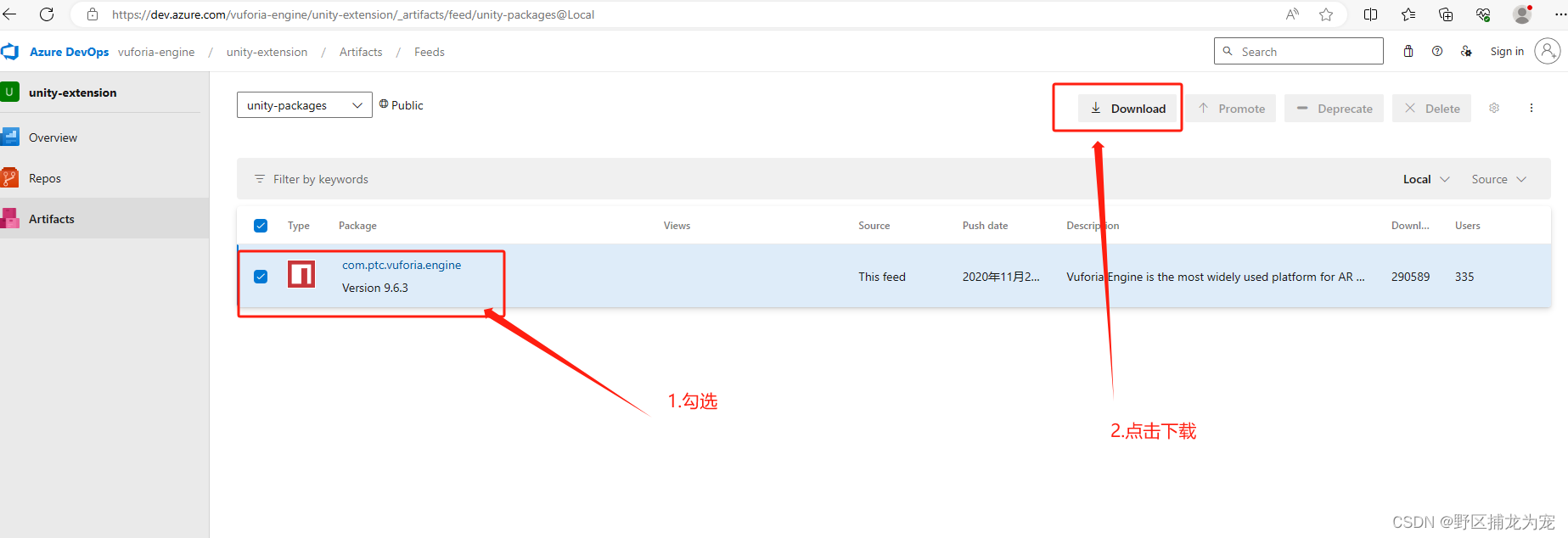Open read aloud icon in the address bar
The image size is (1568, 538).
[x=1292, y=14]
